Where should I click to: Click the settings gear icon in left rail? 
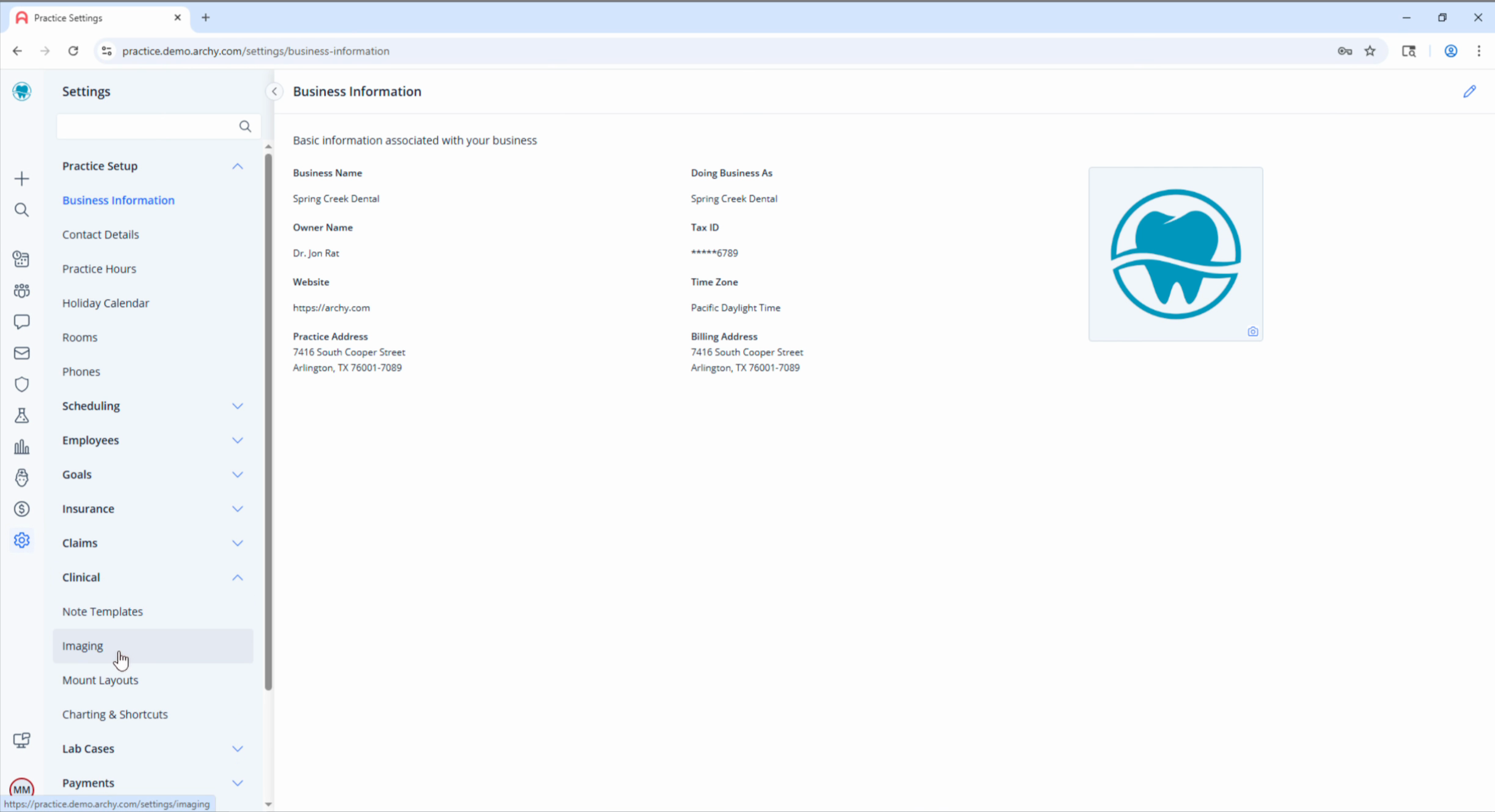[x=22, y=540]
